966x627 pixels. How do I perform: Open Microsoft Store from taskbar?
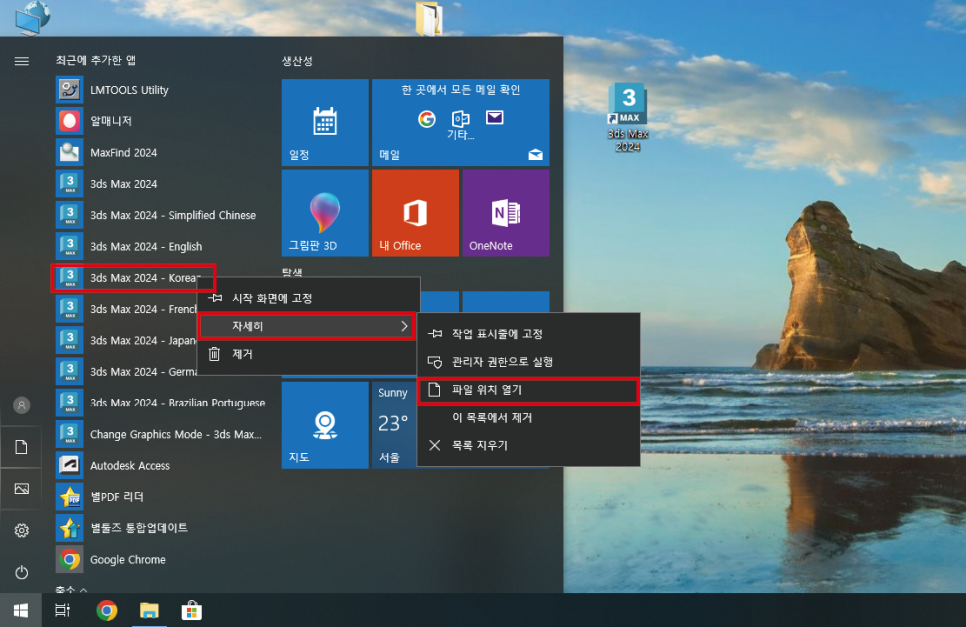point(192,610)
